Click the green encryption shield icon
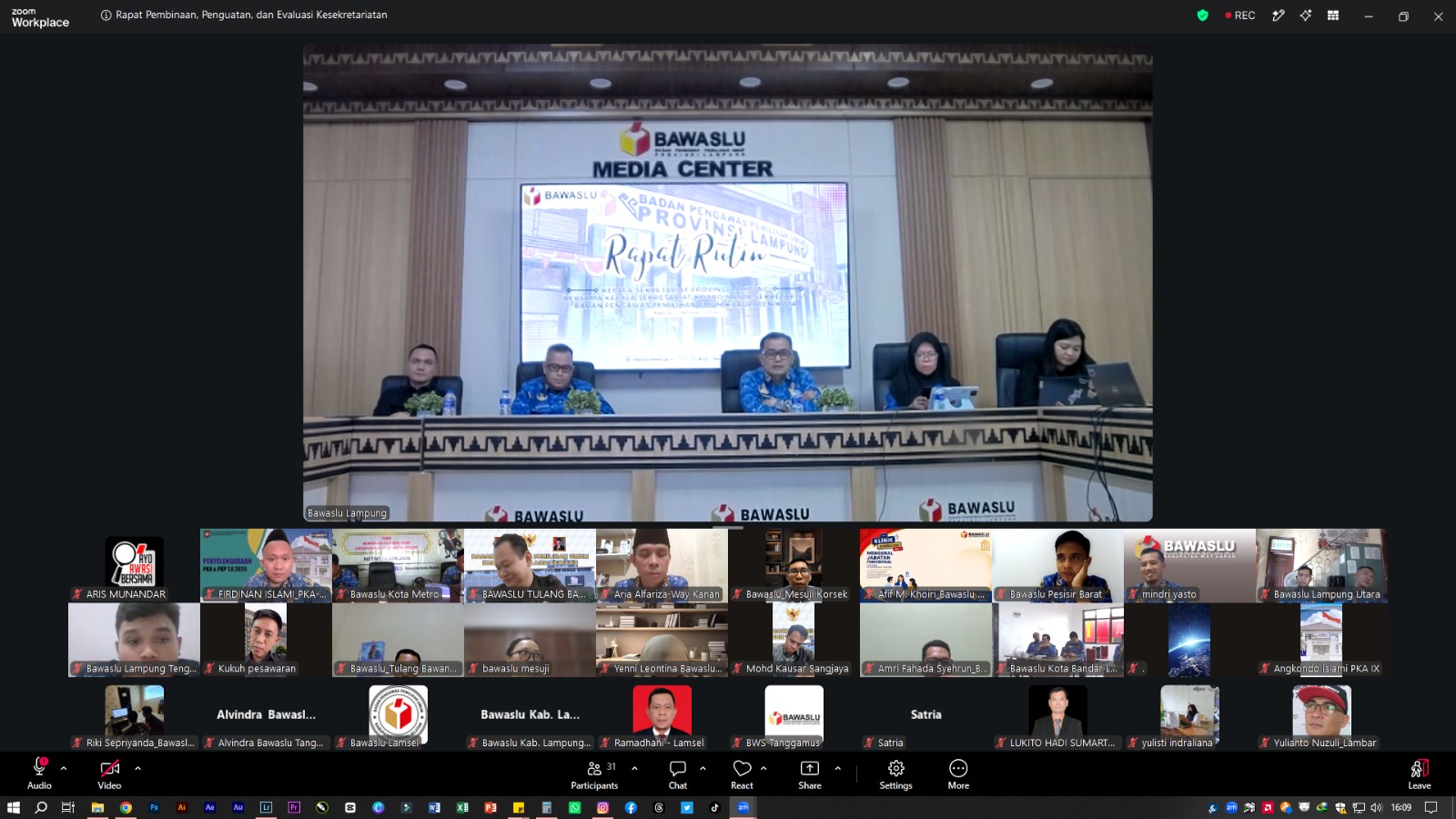 pos(1202,15)
